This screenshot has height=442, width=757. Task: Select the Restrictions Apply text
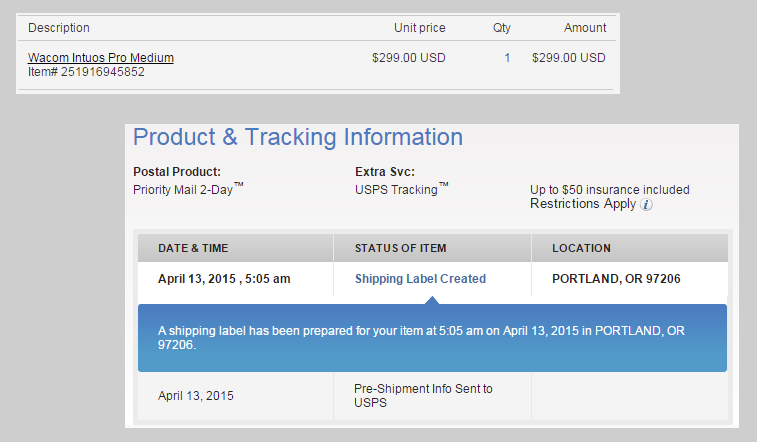(x=583, y=204)
